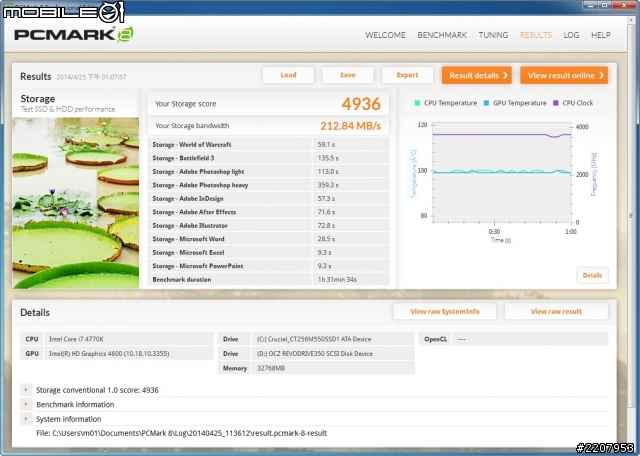Select Storage - Microsoft Word row
The height and width of the screenshot is (456, 640).
[268, 239]
